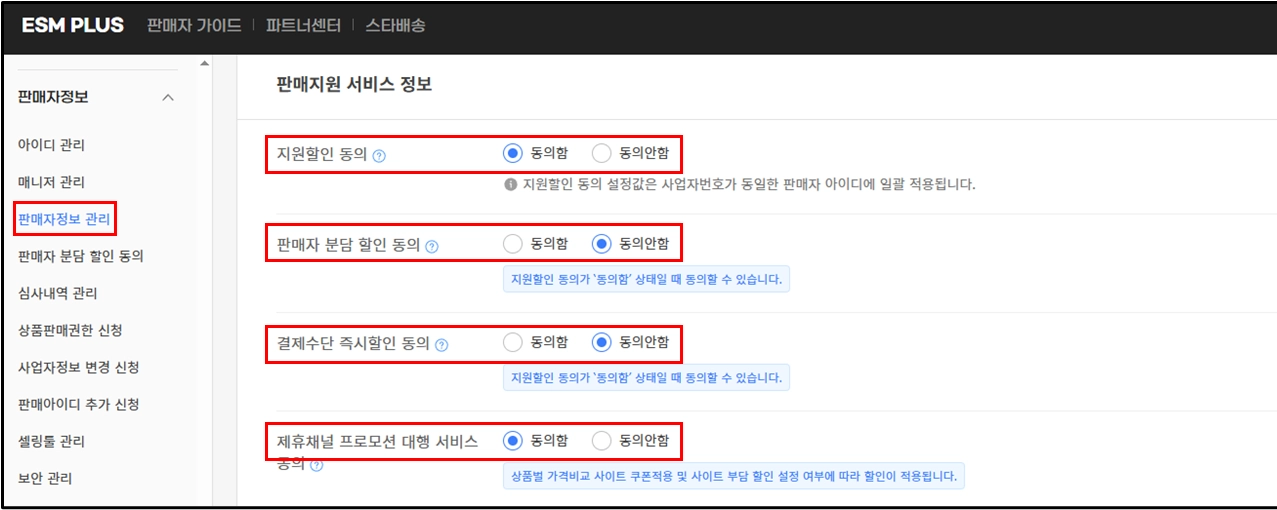Select 동의함 for 지원할인 동의
Viewport: 1277px width, 510px height.
[513, 154]
